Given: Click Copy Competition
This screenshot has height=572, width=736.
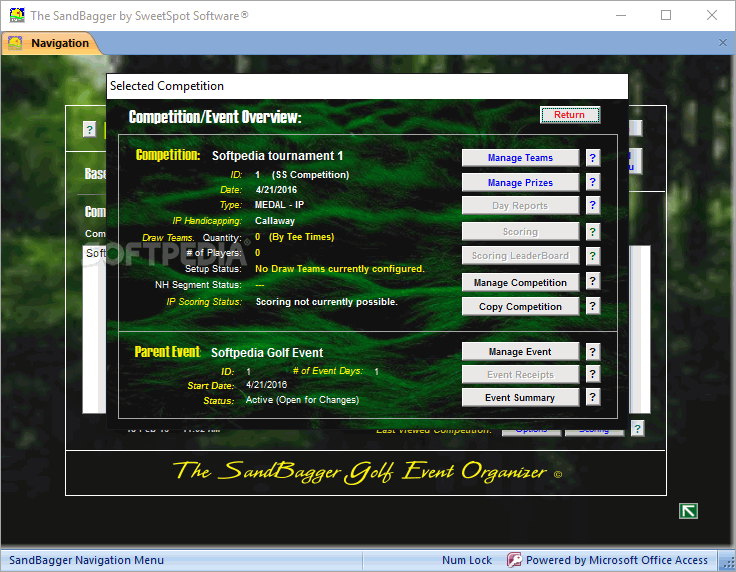Looking at the screenshot, I should point(520,306).
